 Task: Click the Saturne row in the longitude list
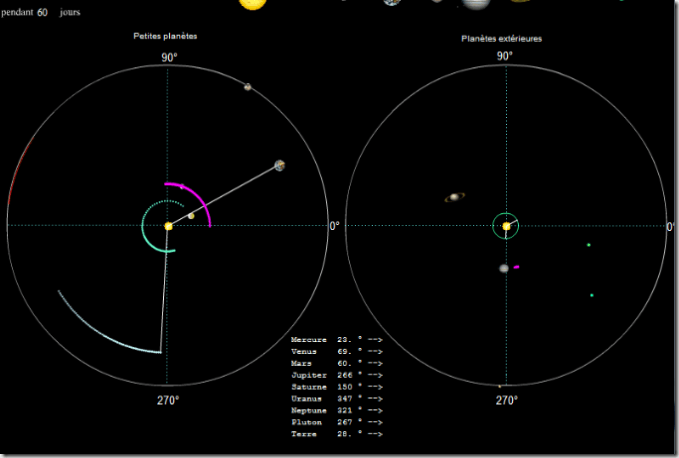click(336, 387)
